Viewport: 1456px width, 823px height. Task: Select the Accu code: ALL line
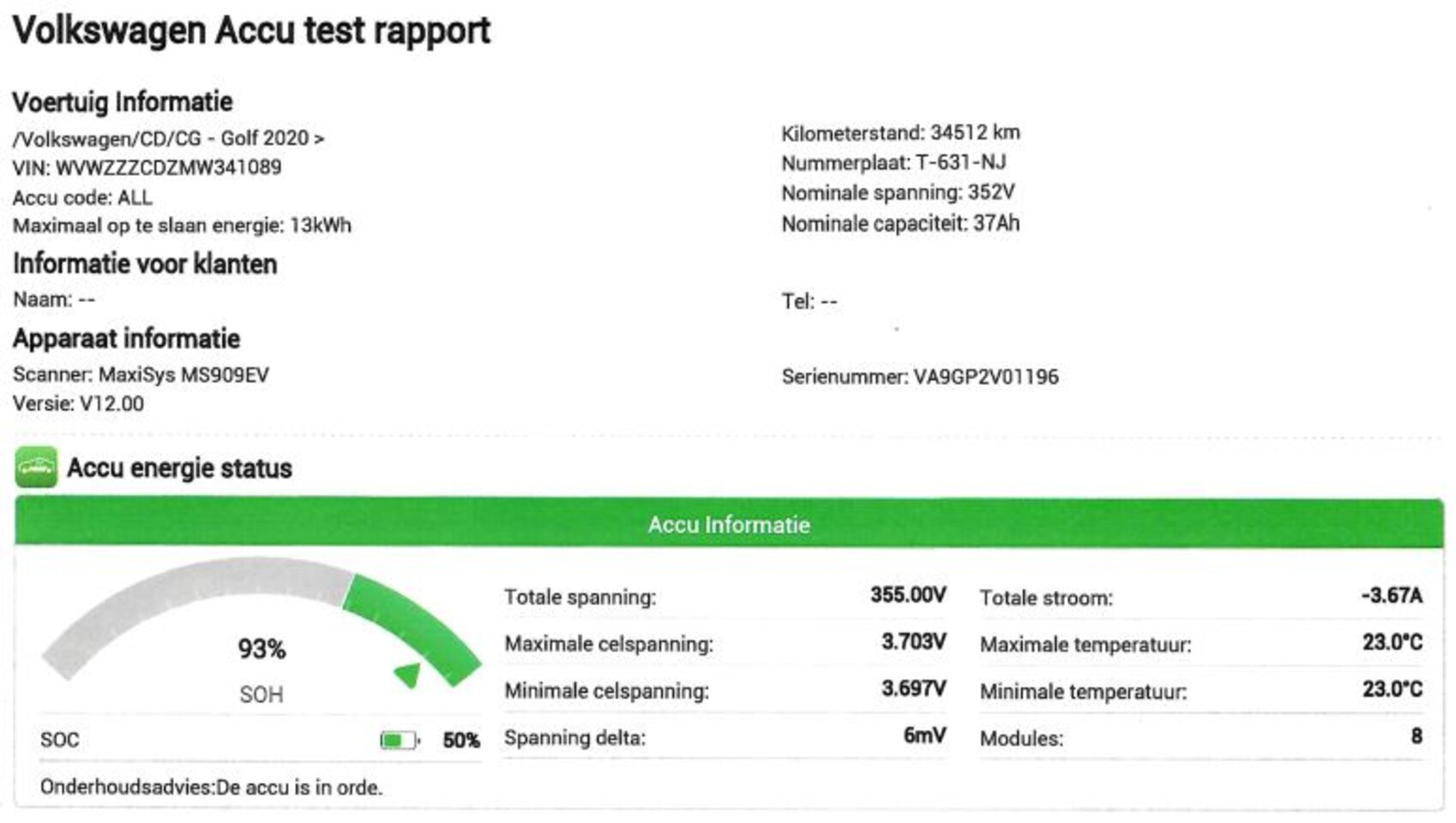[x=82, y=197]
